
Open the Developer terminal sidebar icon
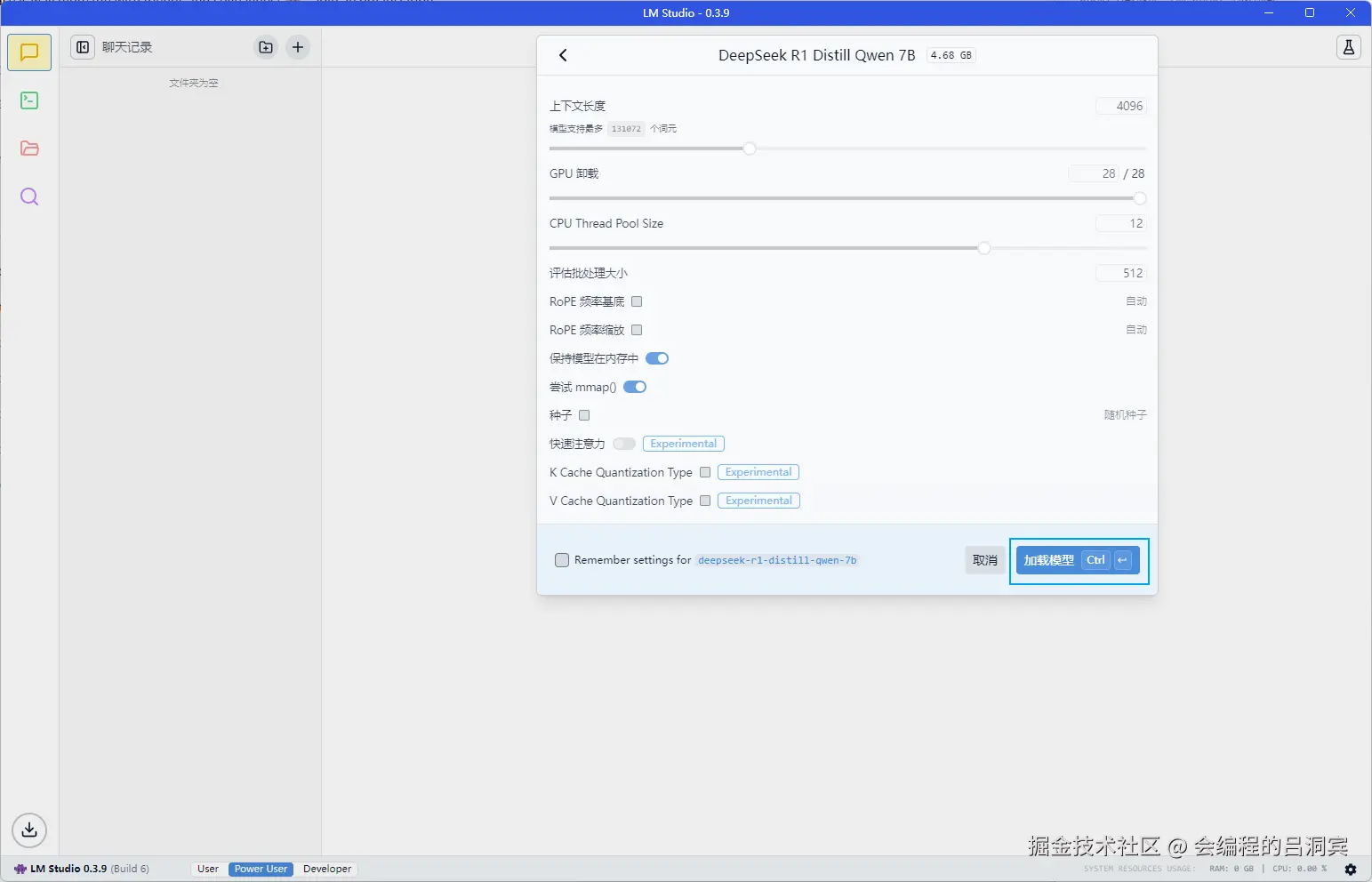[x=28, y=100]
